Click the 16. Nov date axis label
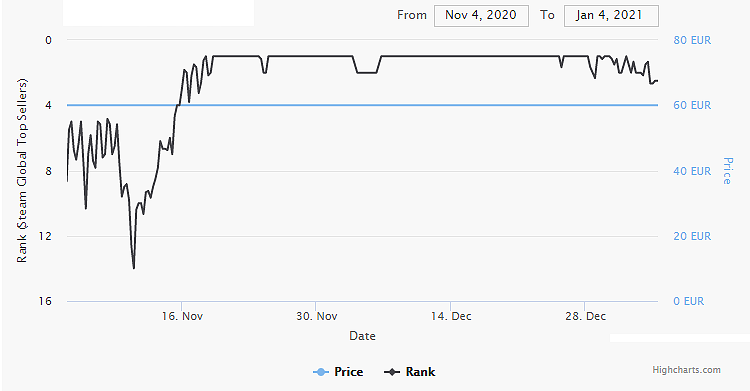The height and width of the screenshot is (391, 750). pos(182,316)
